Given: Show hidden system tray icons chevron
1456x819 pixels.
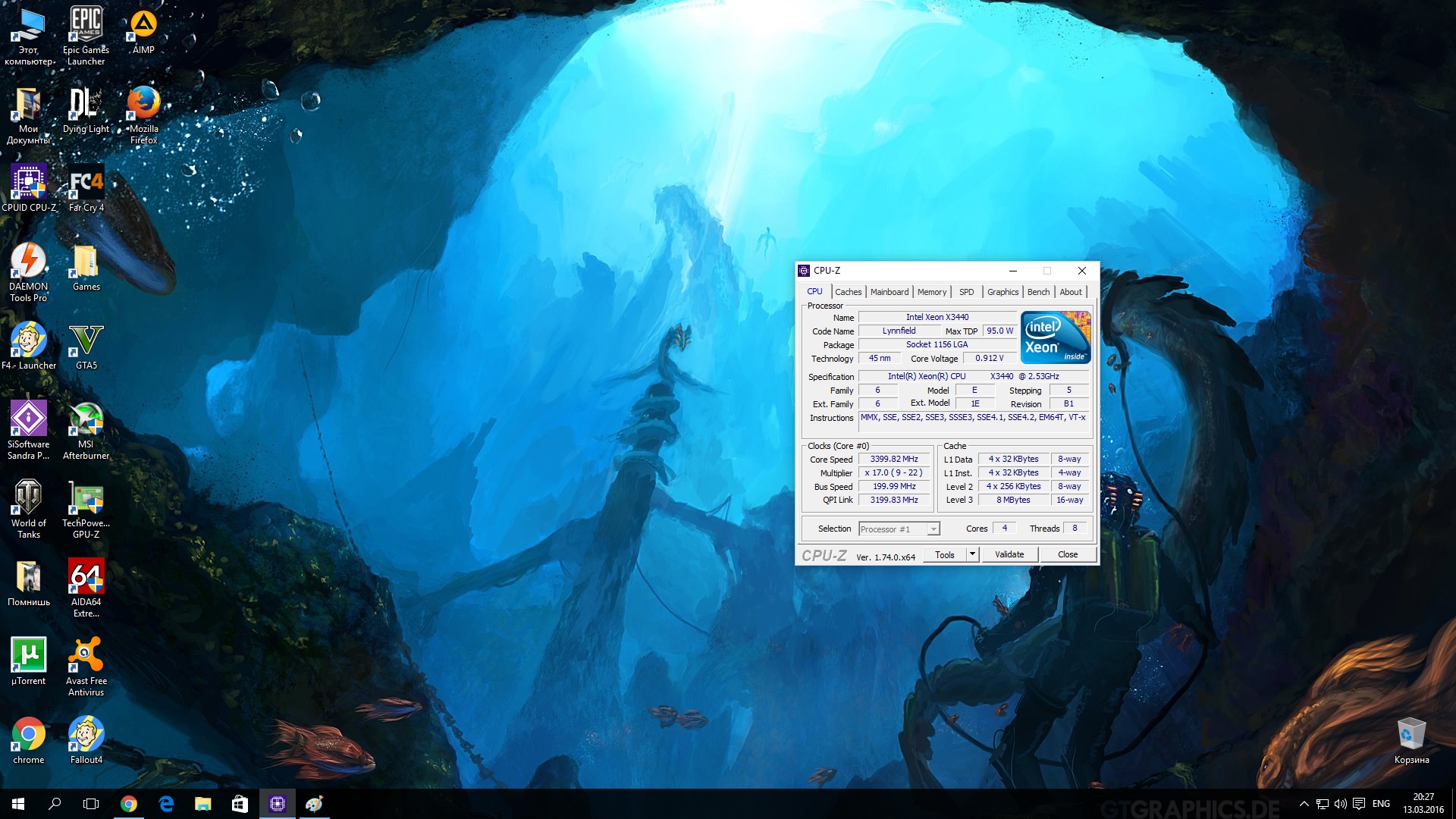Looking at the screenshot, I should point(1304,804).
